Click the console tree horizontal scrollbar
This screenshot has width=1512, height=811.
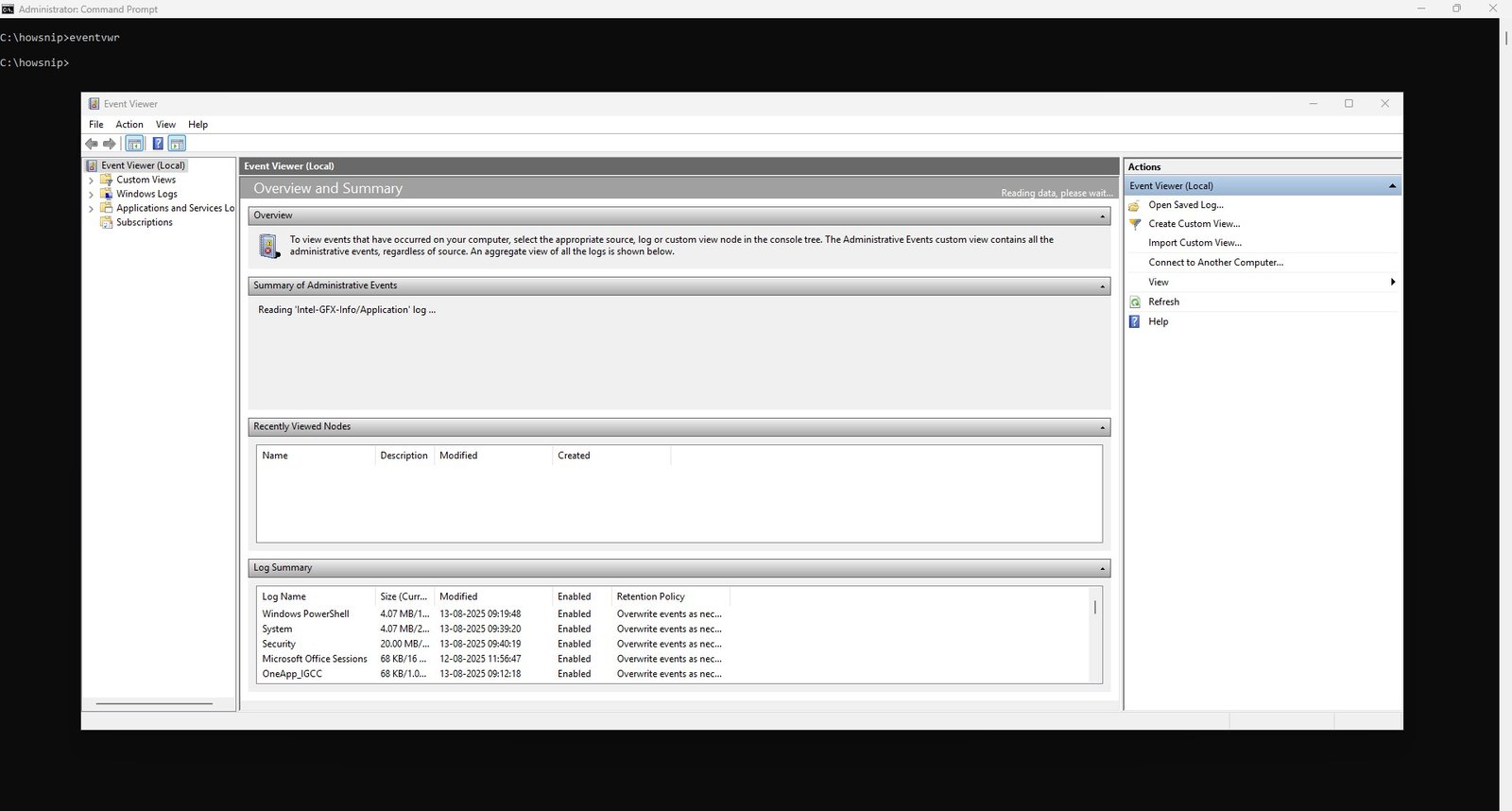click(154, 703)
